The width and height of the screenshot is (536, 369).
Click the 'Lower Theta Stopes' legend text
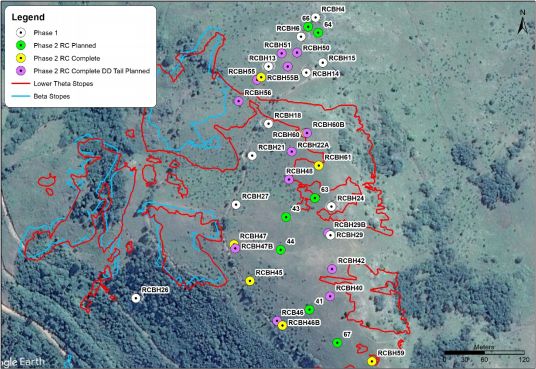click(x=63, y=83)
